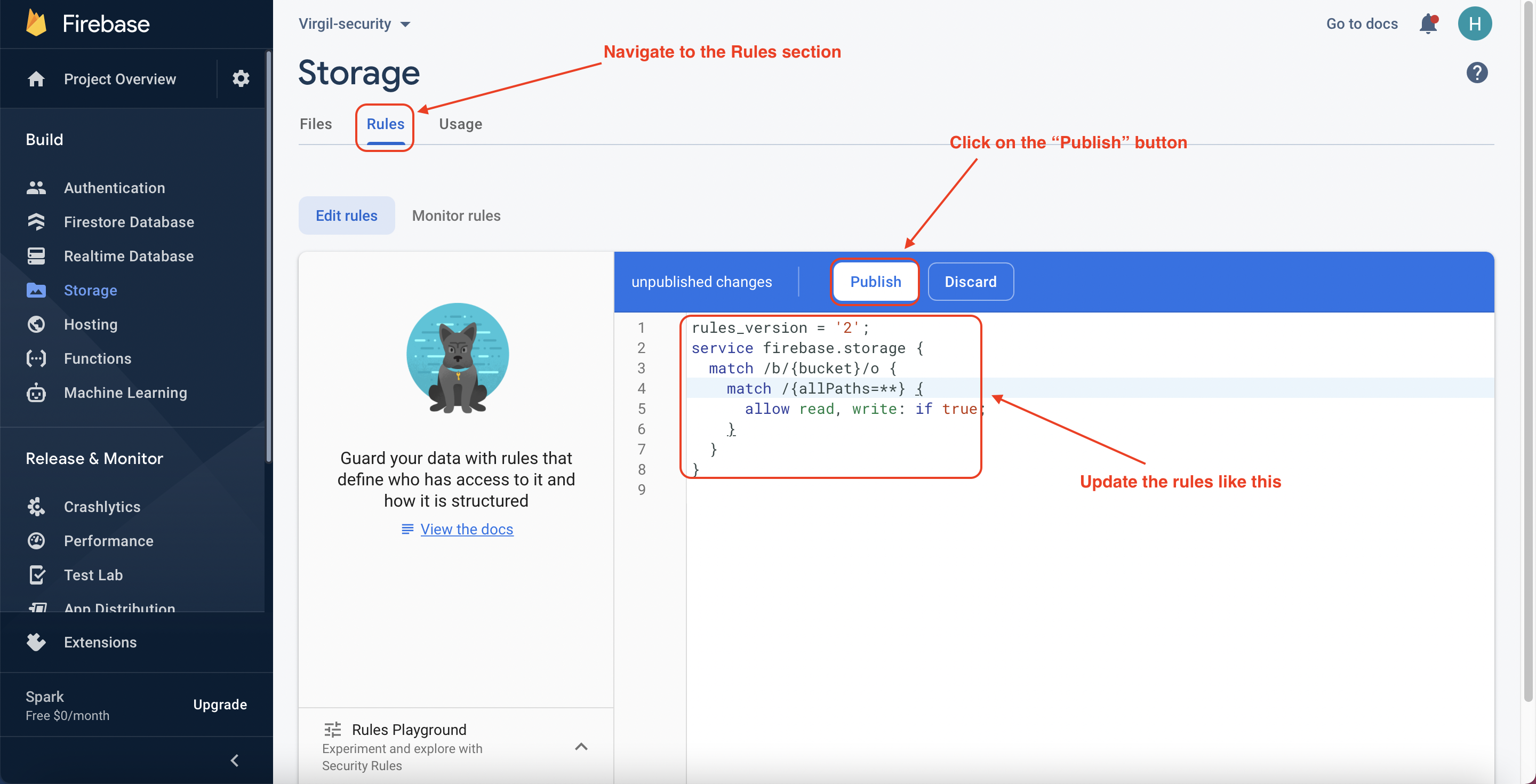Screen dimensions: 1536x784
Task: Switch to the Files tab
Action: point(316,124)
